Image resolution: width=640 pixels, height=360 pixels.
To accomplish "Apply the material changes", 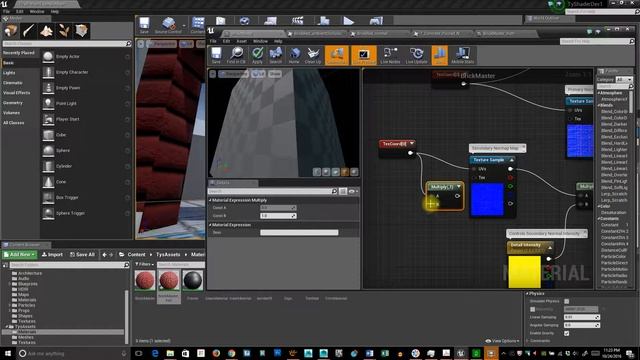I will click(x=257, y=55).
